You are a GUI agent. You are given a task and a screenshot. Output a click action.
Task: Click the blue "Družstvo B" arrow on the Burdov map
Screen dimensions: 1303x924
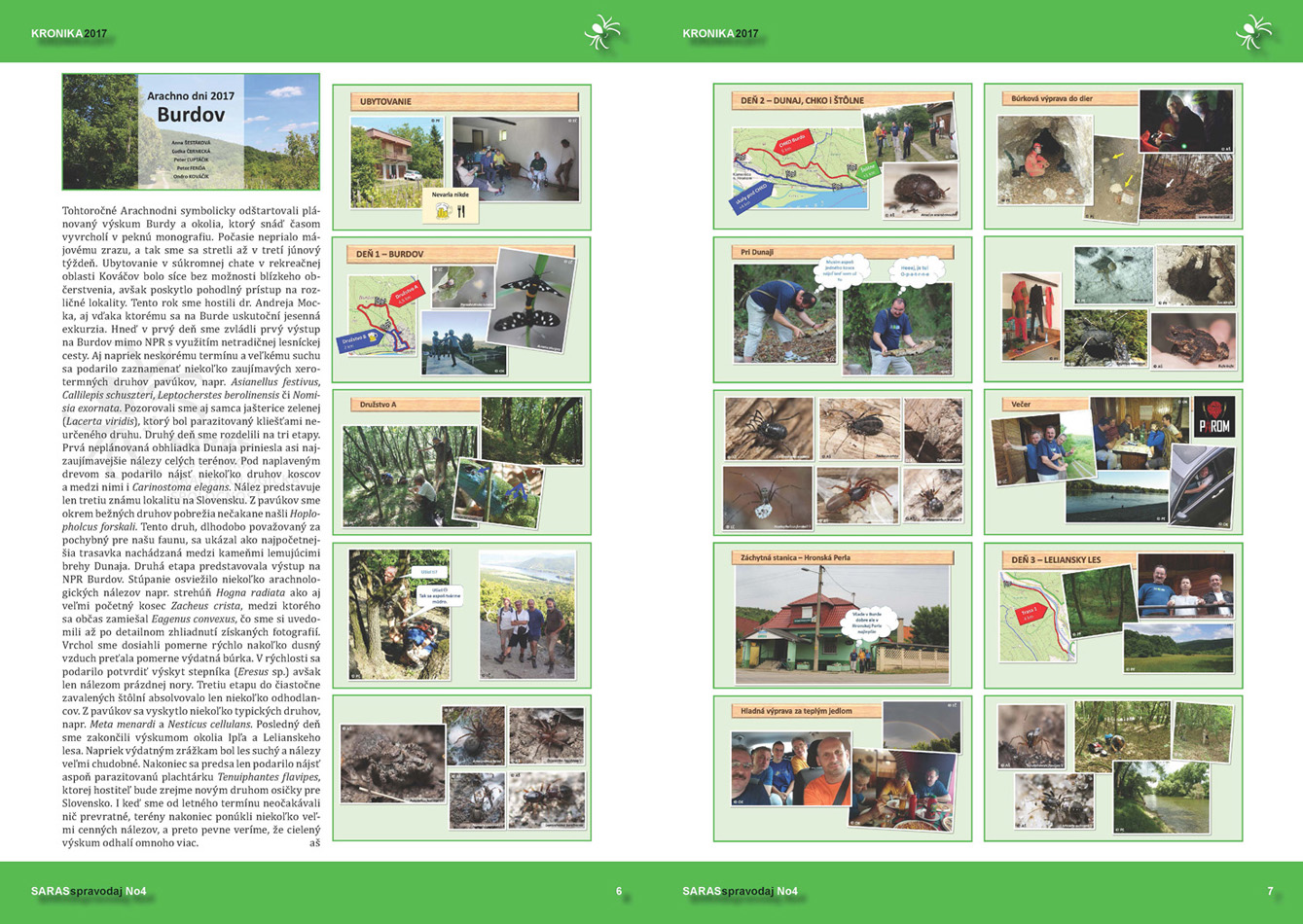360,339
